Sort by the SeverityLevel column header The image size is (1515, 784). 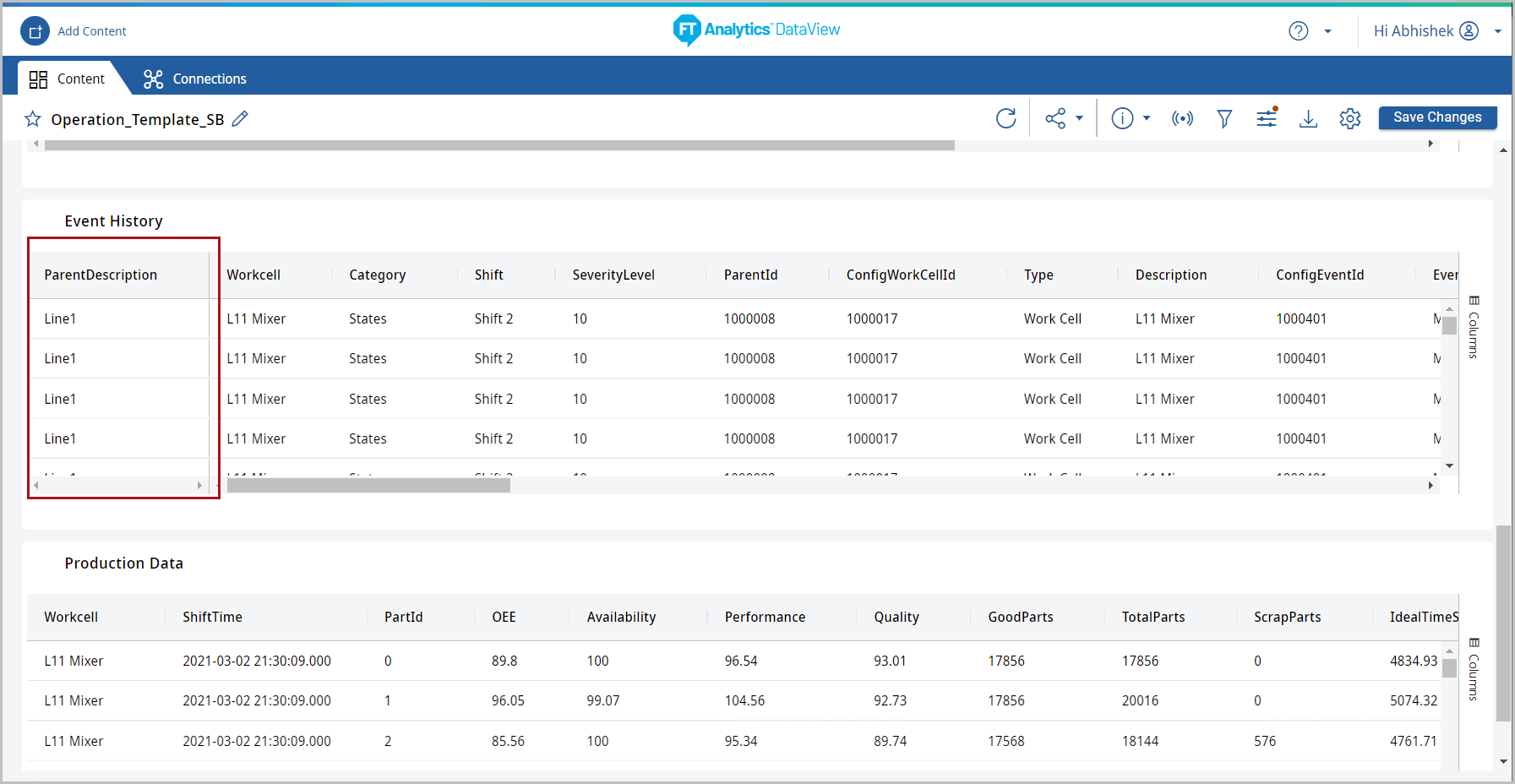[x=613, y=275]
